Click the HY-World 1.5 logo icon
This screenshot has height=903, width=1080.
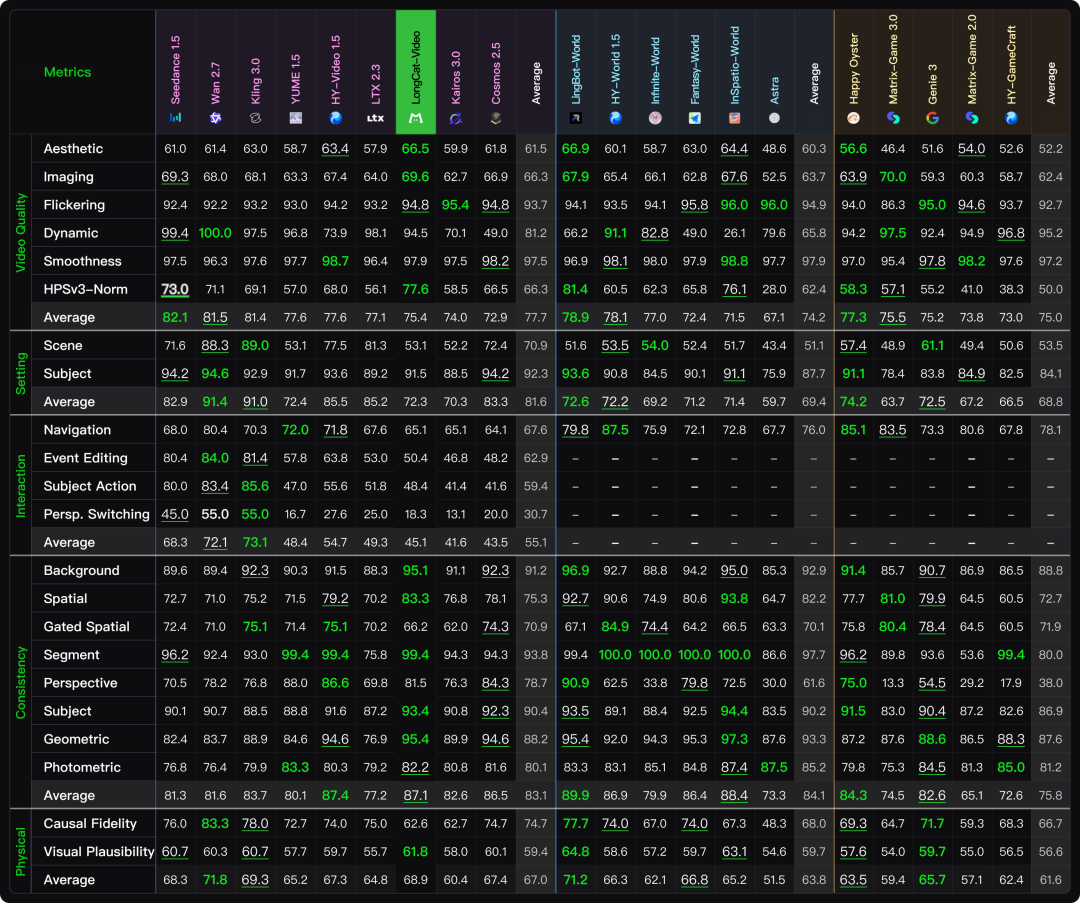coord(616,118)
